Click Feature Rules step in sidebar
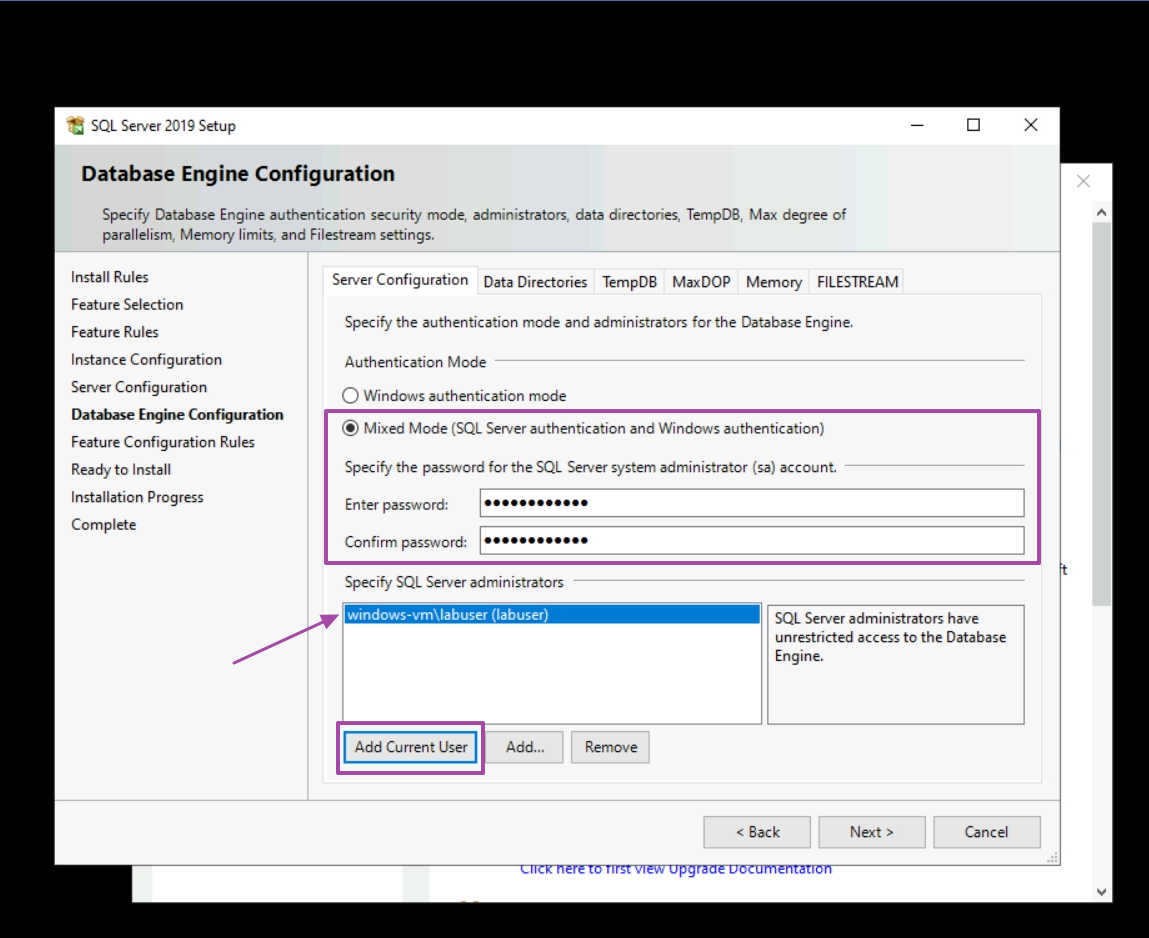This screenshot has width=1149, height=938. pyautogui.click(x=115, y=332)
